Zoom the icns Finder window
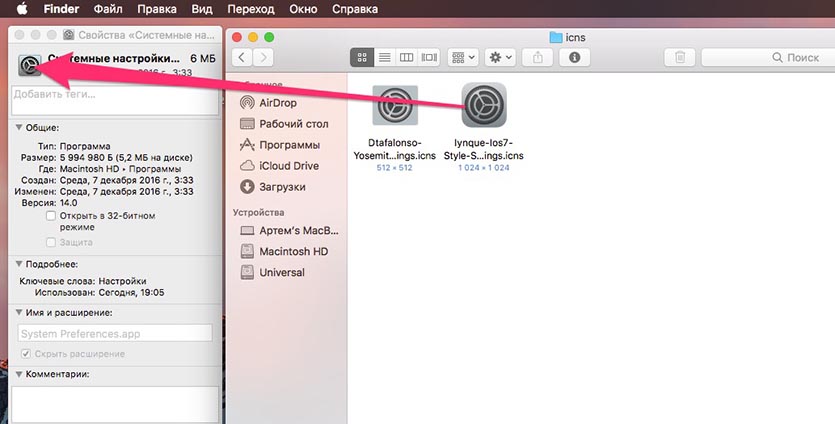This screenshot has width=835, height=424. click(269, 37)
